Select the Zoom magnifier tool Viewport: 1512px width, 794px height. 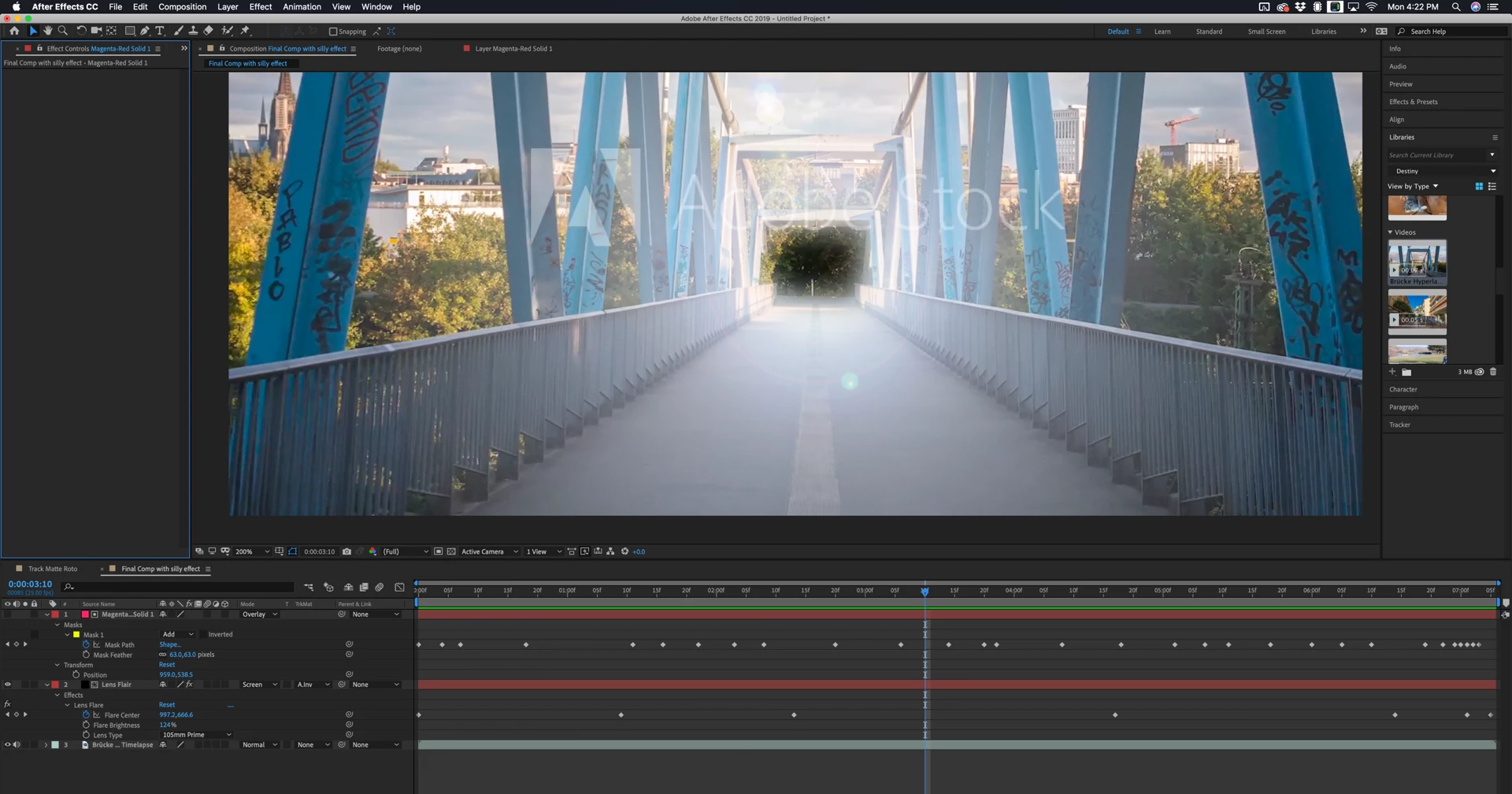click(63, 31)
